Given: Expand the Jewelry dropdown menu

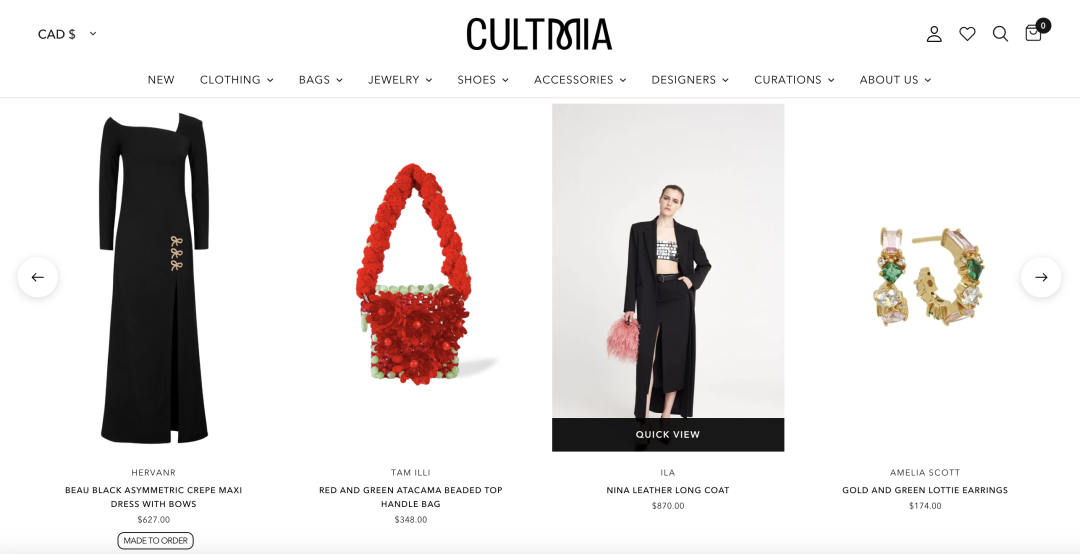Looking at the screenshot, I should [x=400, y=80].
